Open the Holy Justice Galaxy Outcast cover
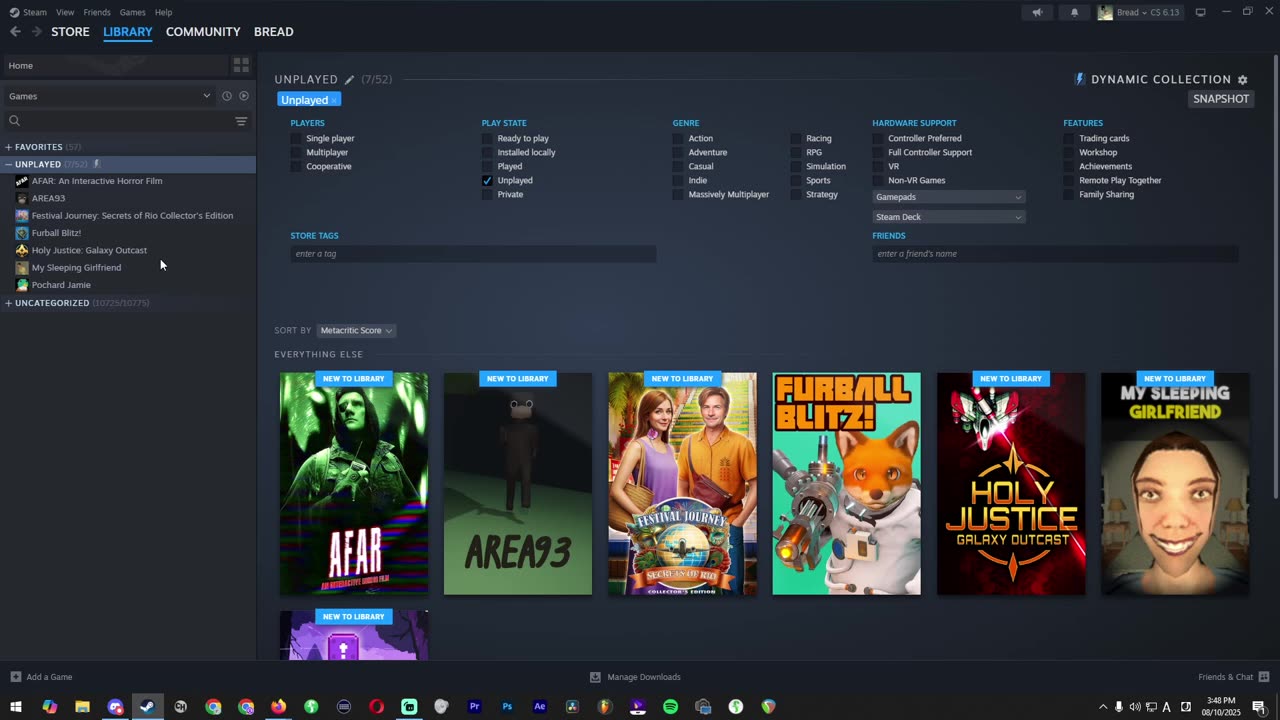 point(1011,484)
